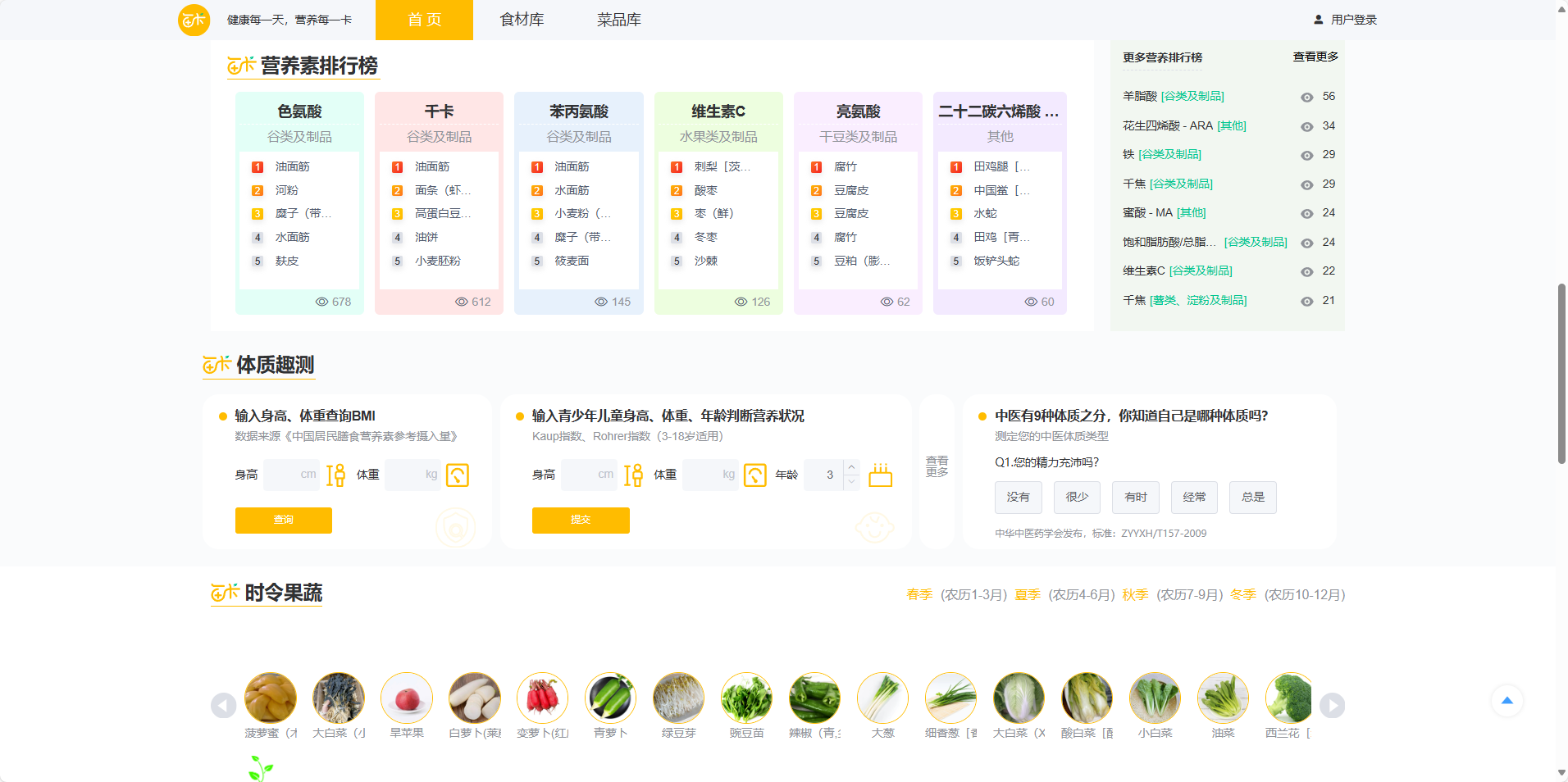Increment the 年龄 value with the up arrow

click(850, 469)
